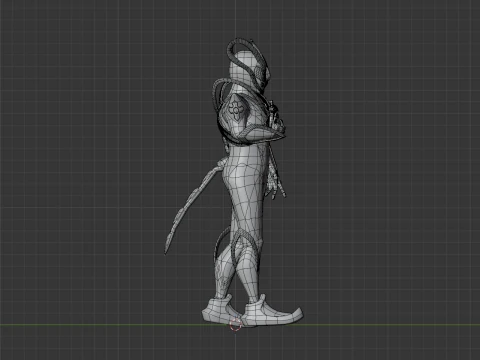
Task: Click the red-white 3D cursor at the origin
Action: pos(236,324)
